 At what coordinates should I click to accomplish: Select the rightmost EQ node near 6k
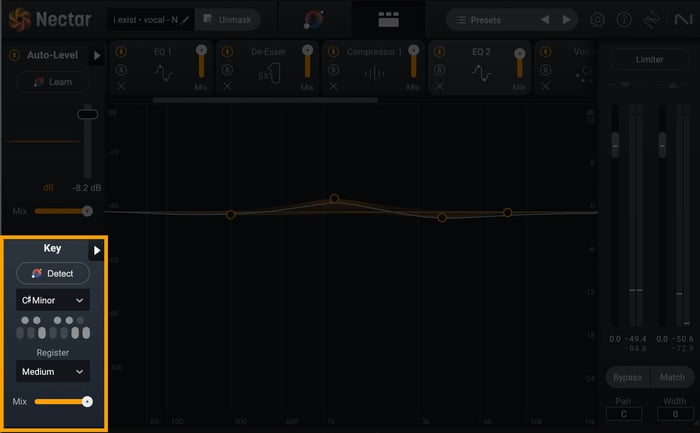pyautogui.click(x=508, y=212)
